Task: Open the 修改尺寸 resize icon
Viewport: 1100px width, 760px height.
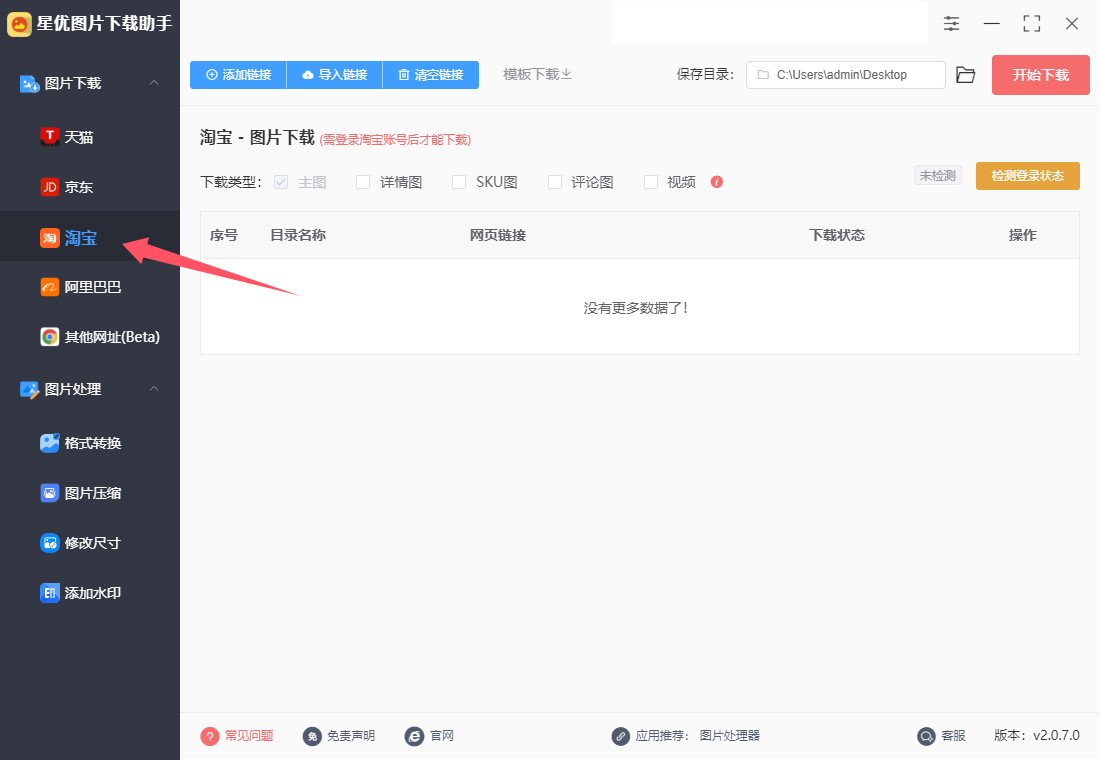Action: [x=50, y=542]
